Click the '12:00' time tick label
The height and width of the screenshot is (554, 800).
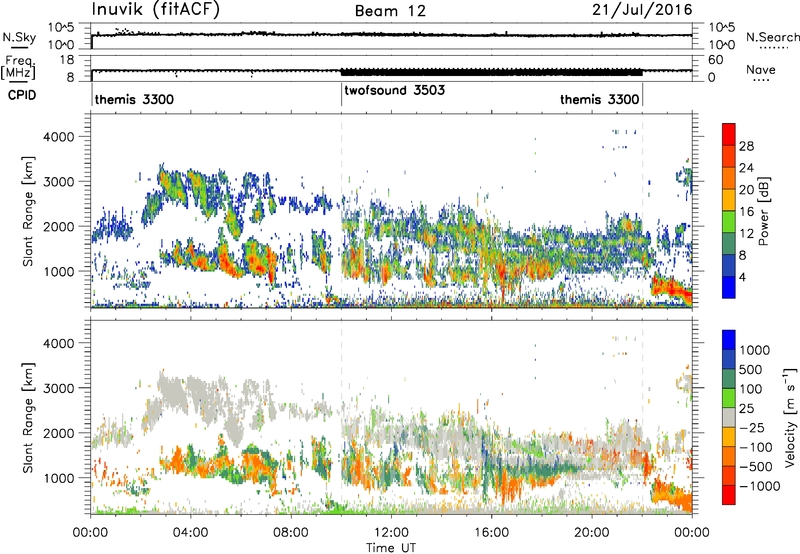tap(391, 533)
